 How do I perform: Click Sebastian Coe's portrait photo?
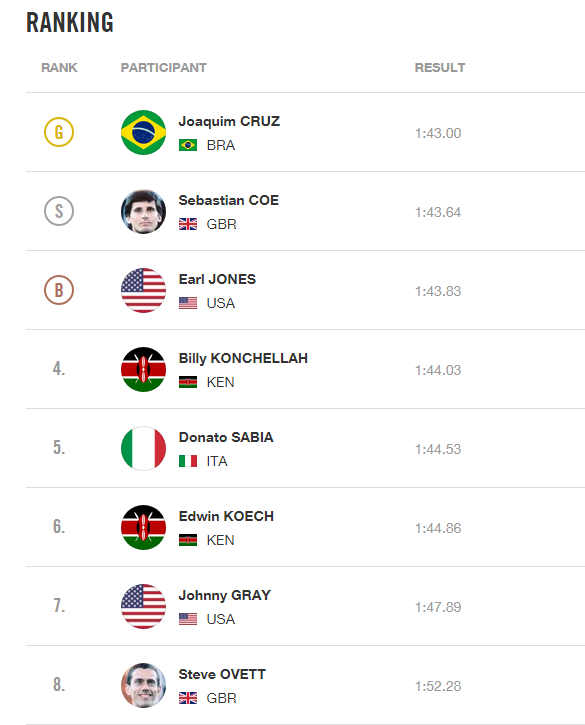(143, 211)
